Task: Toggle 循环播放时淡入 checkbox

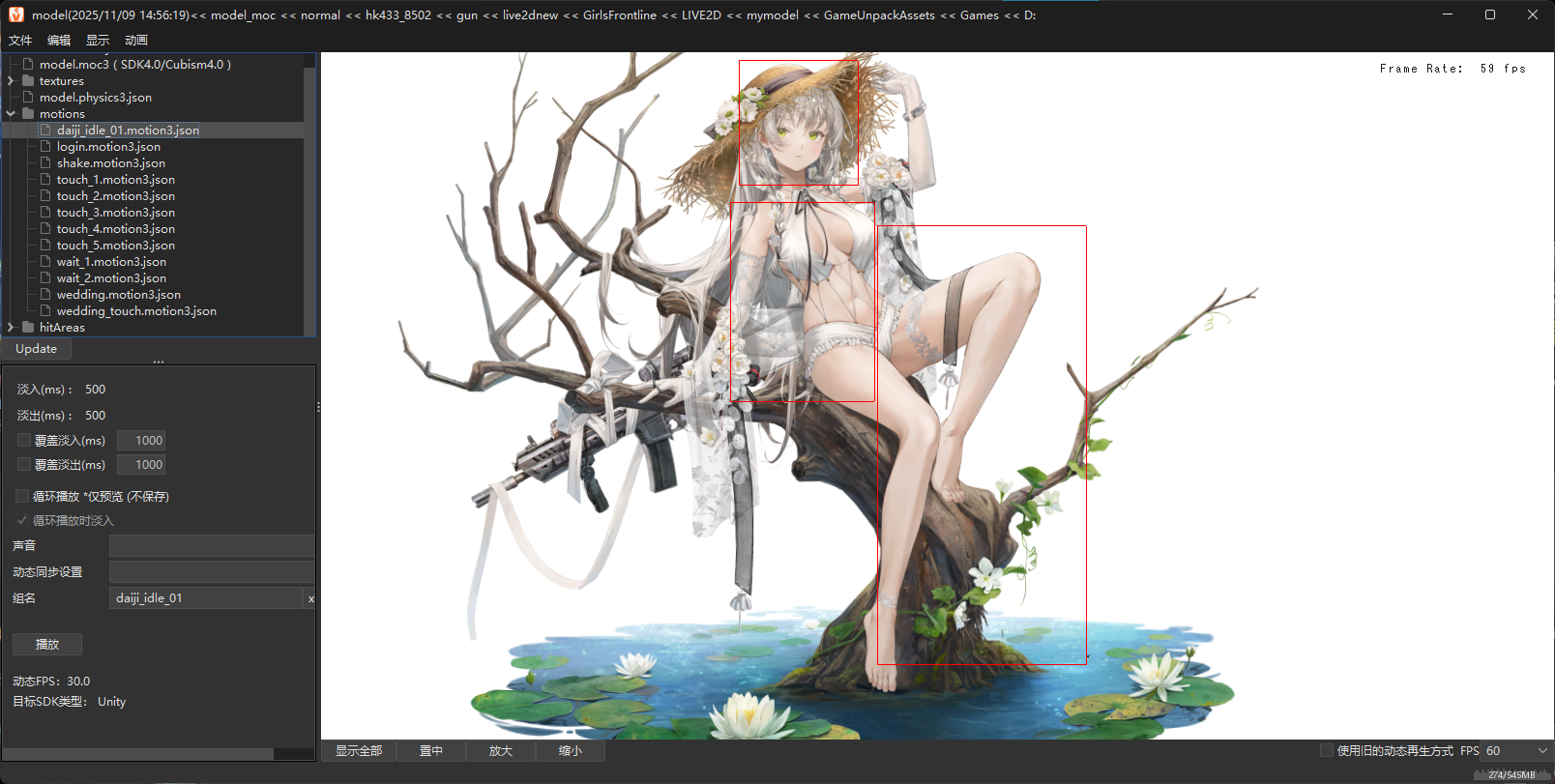Action: pos(22,520)
